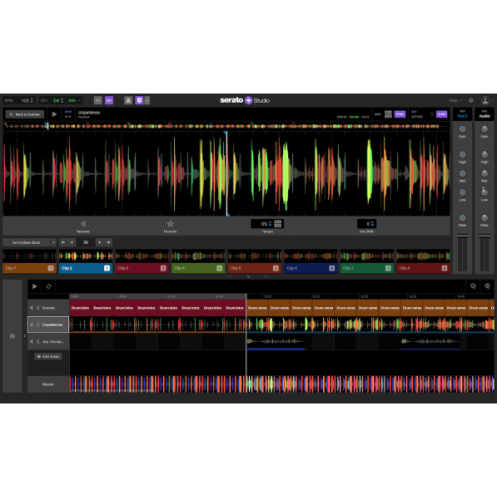The width and height of the screenshot is (497, 497).
Task: Play the Unpatience sample in the deck
Action: 54,114
